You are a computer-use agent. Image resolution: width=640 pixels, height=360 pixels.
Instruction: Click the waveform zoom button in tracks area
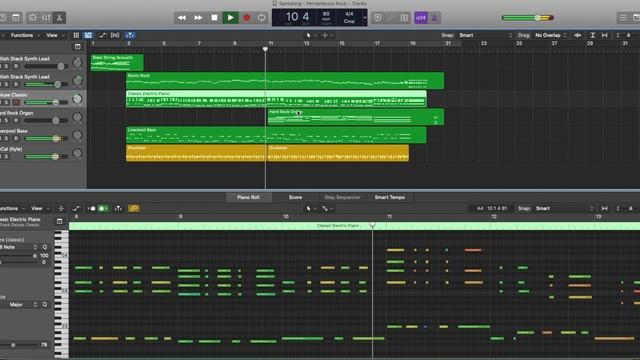pos(578,36)
